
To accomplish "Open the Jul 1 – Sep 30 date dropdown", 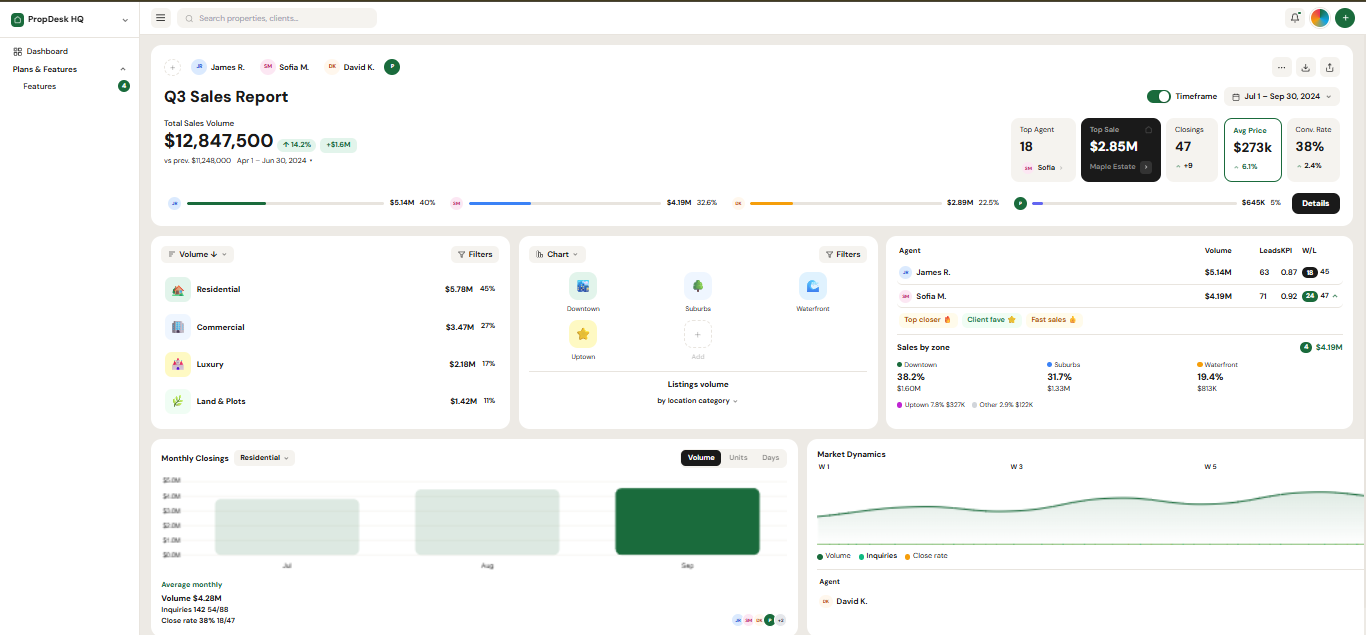I will pyautogui.click(x=1281, y=96).
